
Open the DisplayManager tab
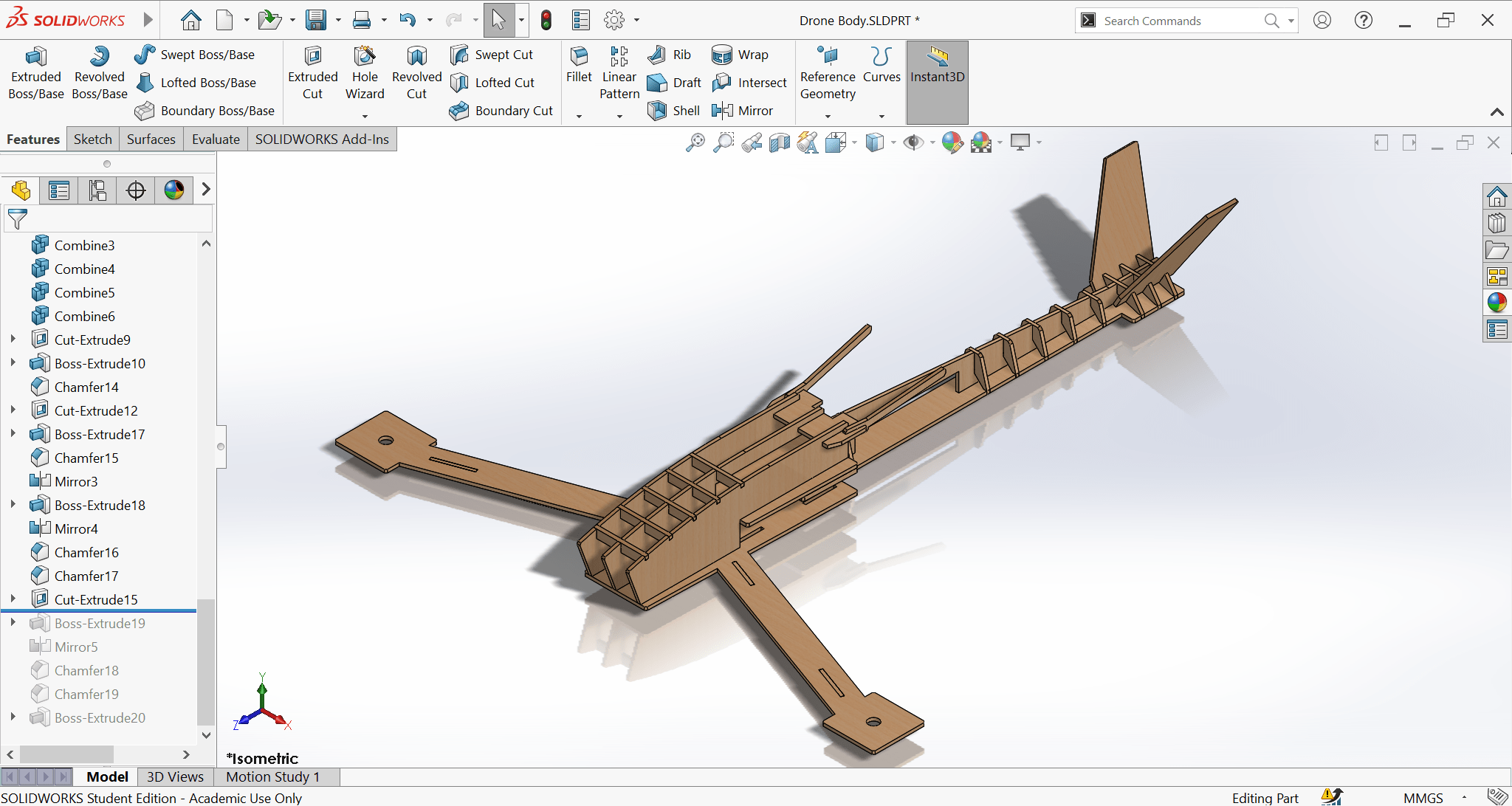pos(174,190)
